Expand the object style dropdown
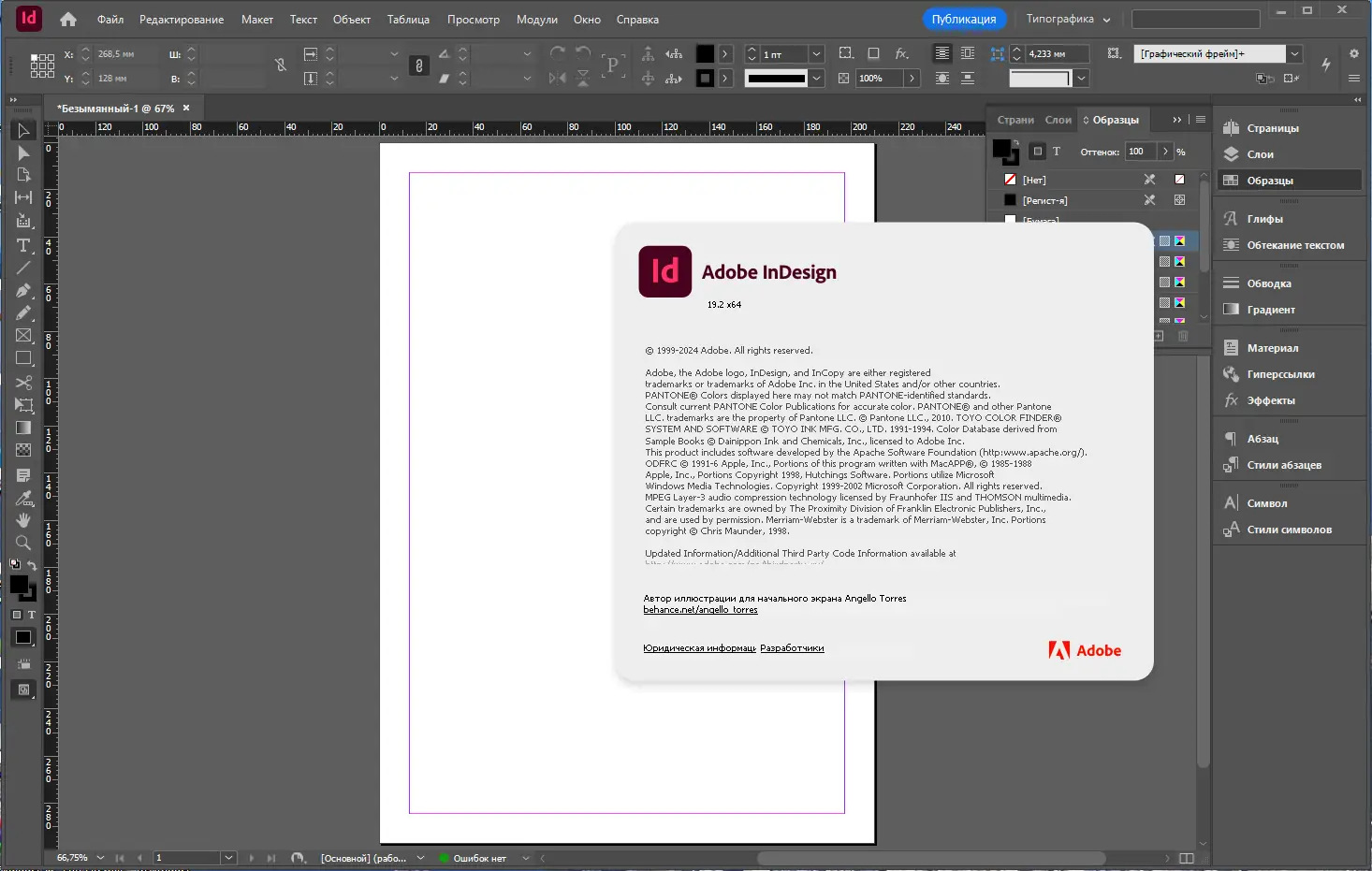Viewport: 1372px width, 871px height. point(1294,54)
